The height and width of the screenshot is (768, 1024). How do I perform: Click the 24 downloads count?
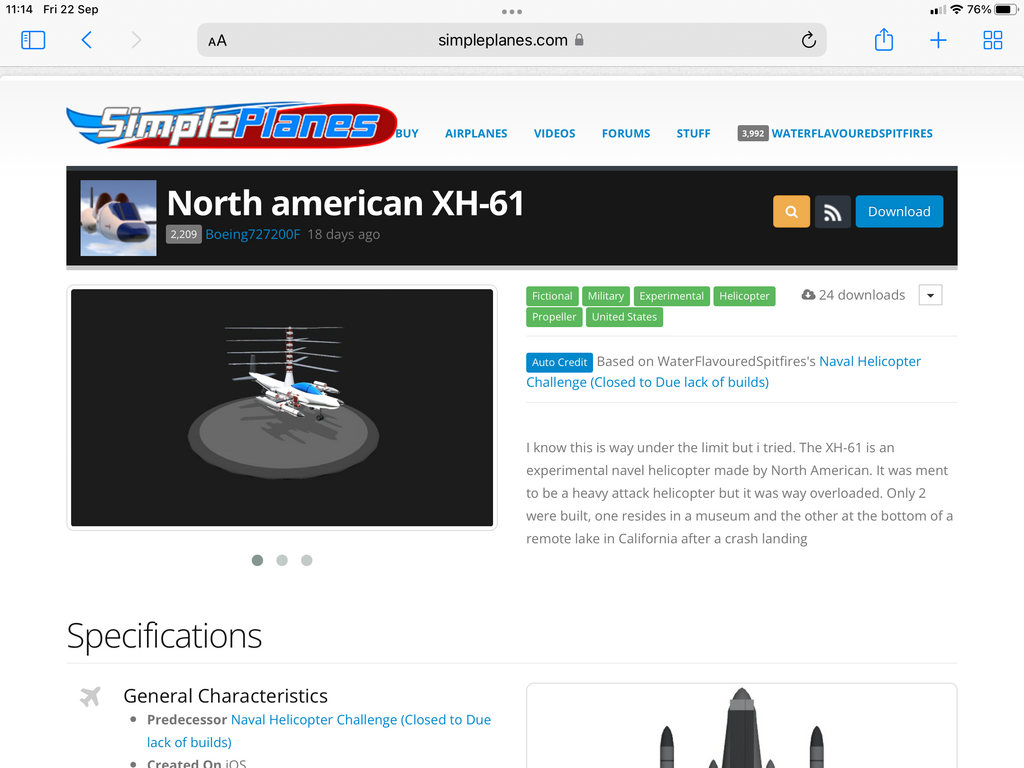point(862,295)
